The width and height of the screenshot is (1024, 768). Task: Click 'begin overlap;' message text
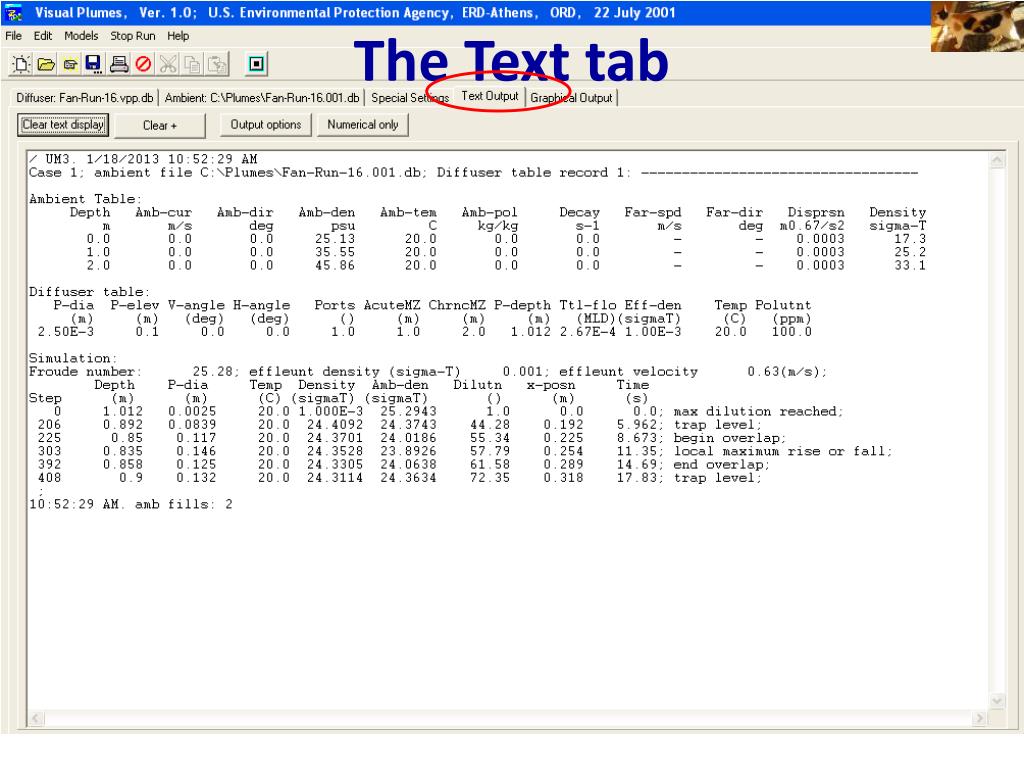(x=730, y=438)
